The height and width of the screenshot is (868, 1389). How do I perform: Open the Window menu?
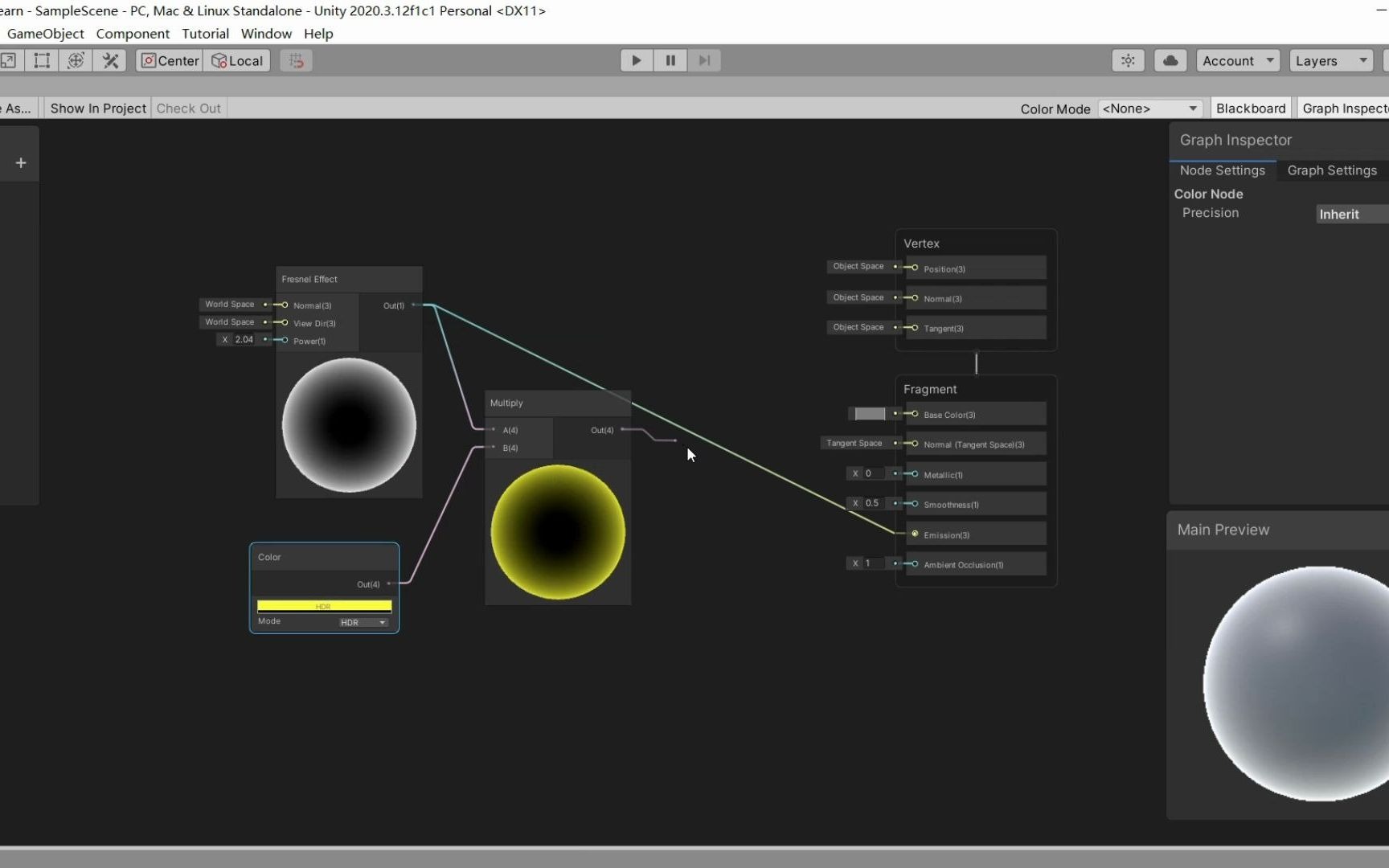pos(266,34)
